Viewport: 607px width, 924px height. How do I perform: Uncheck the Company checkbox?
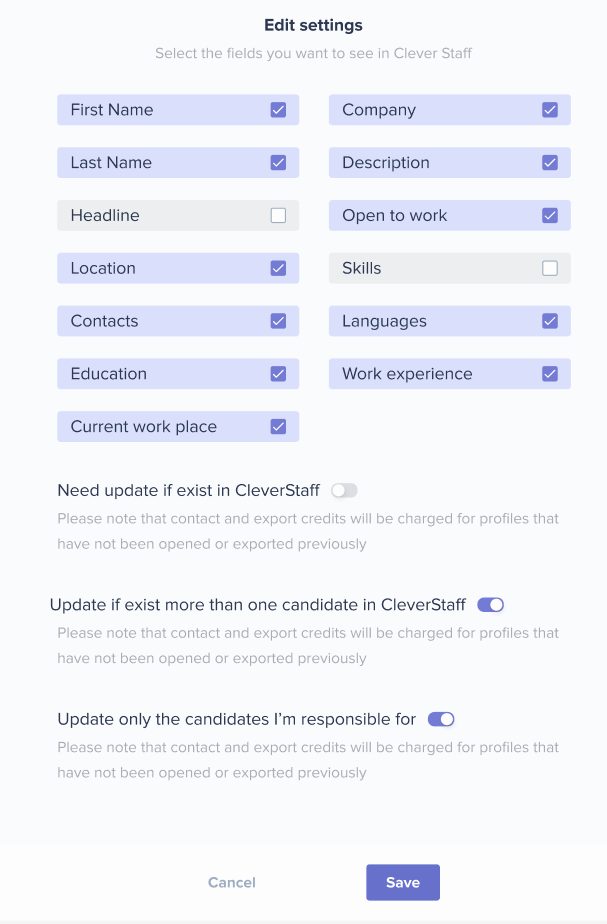[x=550, y=110]
